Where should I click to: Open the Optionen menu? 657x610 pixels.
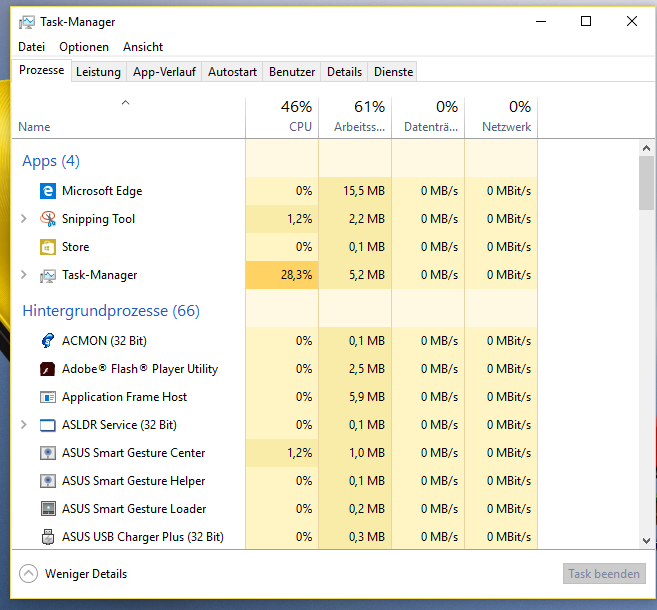(84, 47)
